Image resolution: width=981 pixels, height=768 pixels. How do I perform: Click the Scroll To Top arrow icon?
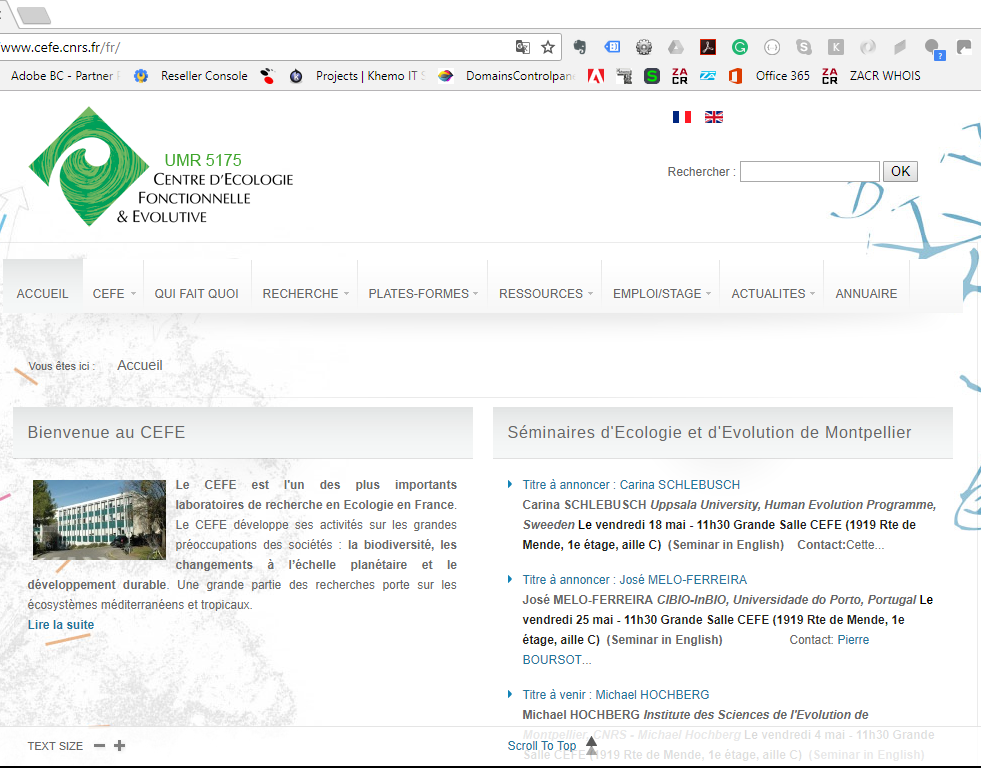click(x=591, y=745)
